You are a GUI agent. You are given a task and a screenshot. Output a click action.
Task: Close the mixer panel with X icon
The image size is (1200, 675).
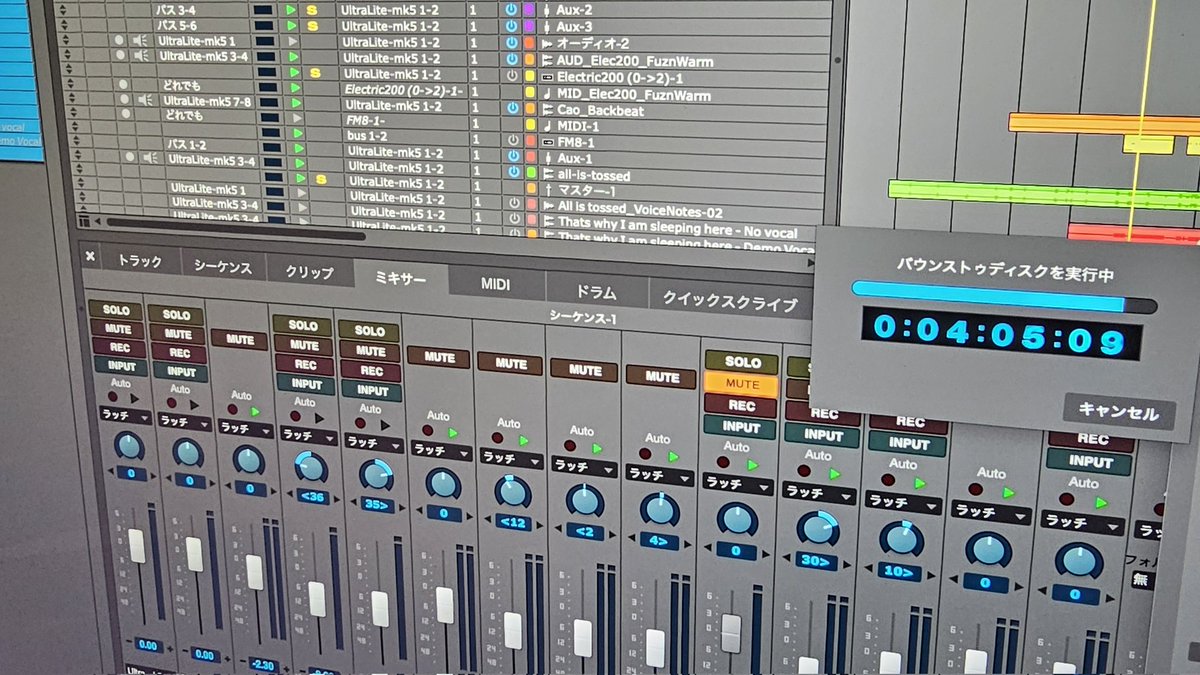[x=90, y=255]
